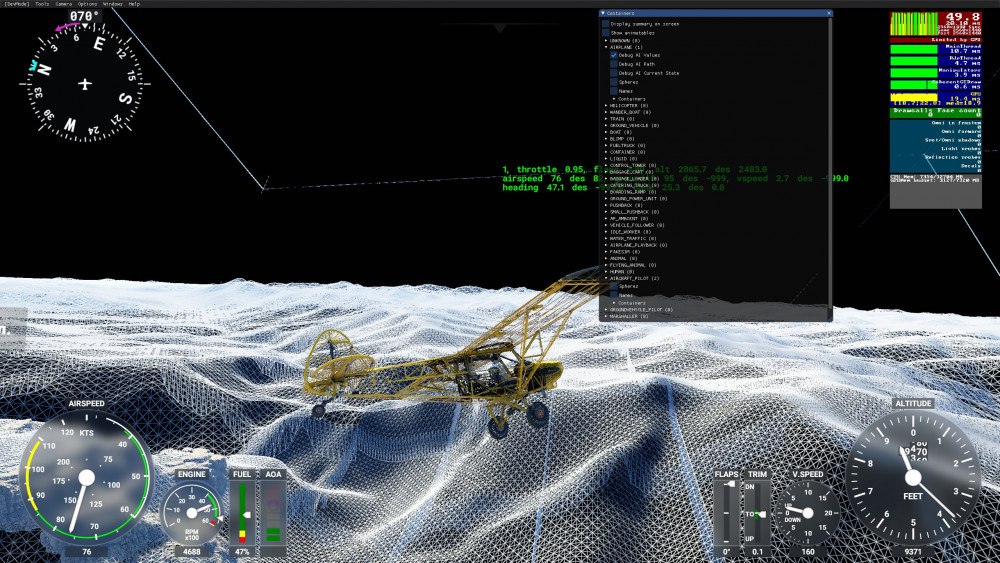Expand the HELICOPTER tree node
The width and height of the screenshot is (1000, 563).
point(606,105)
